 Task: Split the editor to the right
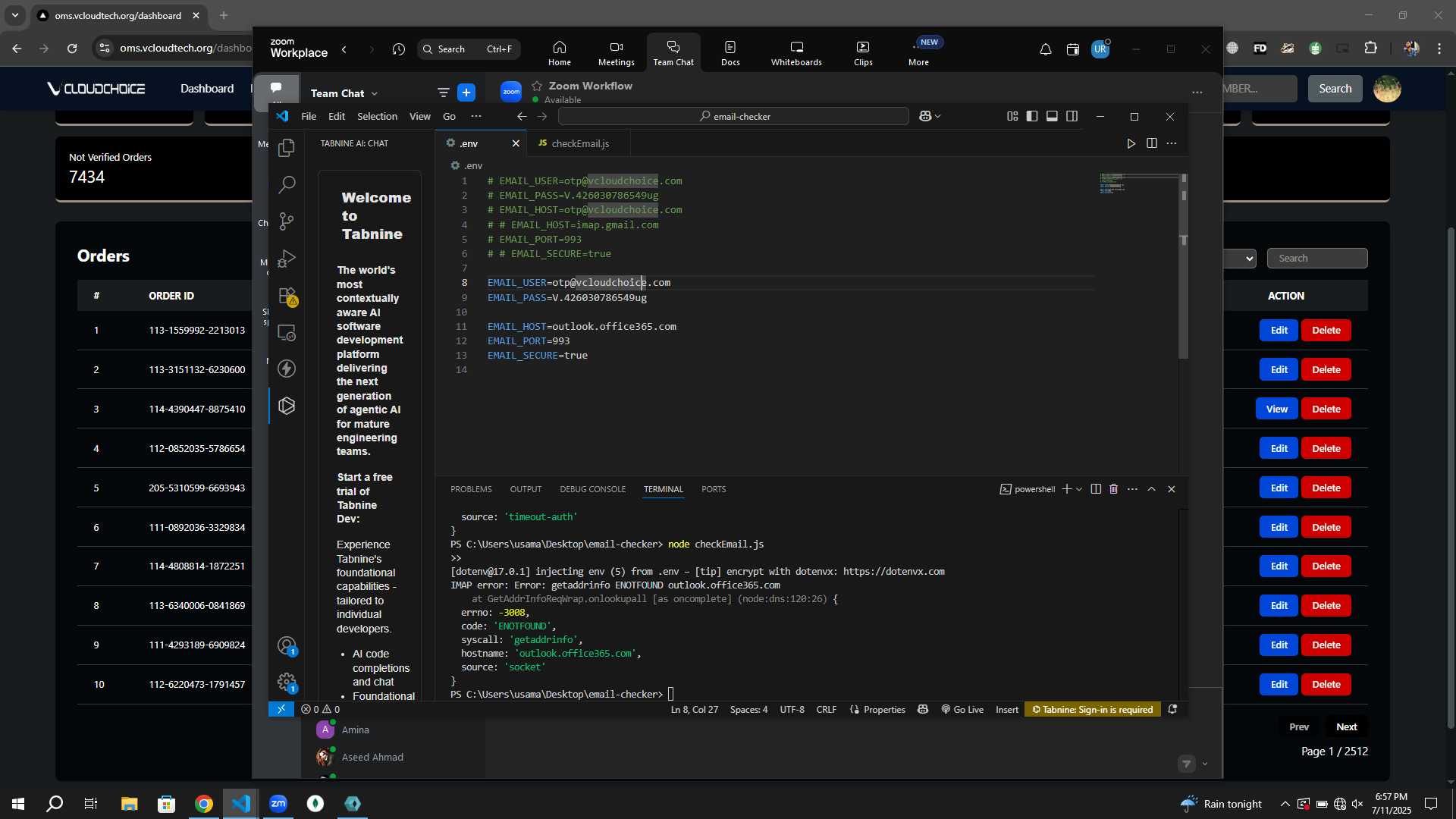tap(1151, 143)
